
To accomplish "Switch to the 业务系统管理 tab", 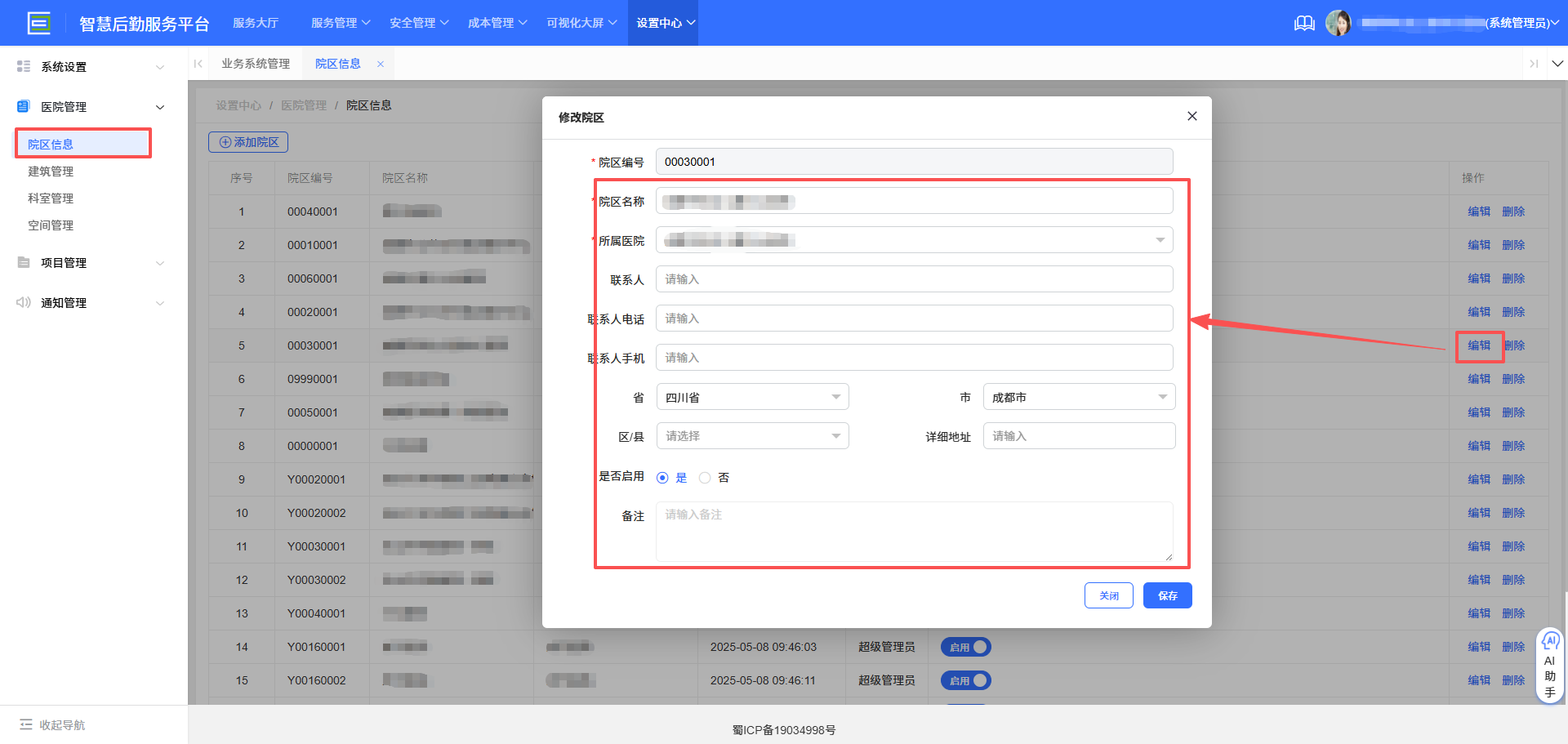I will [x=256, y=63].
